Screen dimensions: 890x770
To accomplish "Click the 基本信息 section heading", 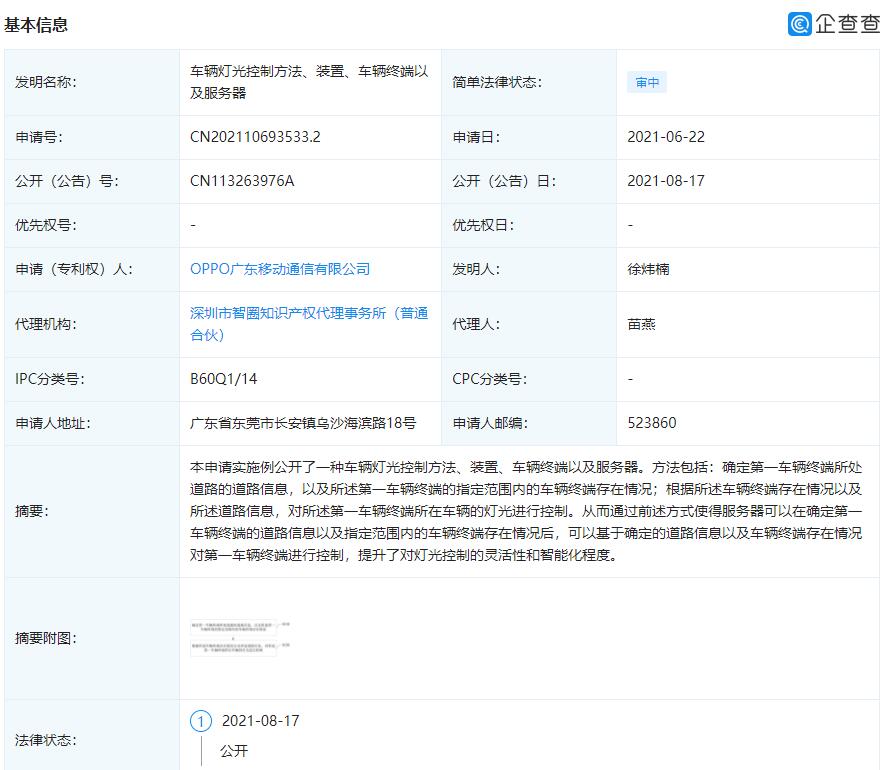I will (35, 25).
